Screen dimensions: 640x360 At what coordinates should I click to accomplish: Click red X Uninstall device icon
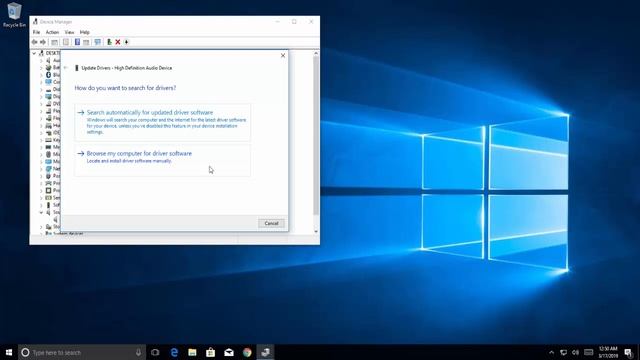tap(118, 42)
